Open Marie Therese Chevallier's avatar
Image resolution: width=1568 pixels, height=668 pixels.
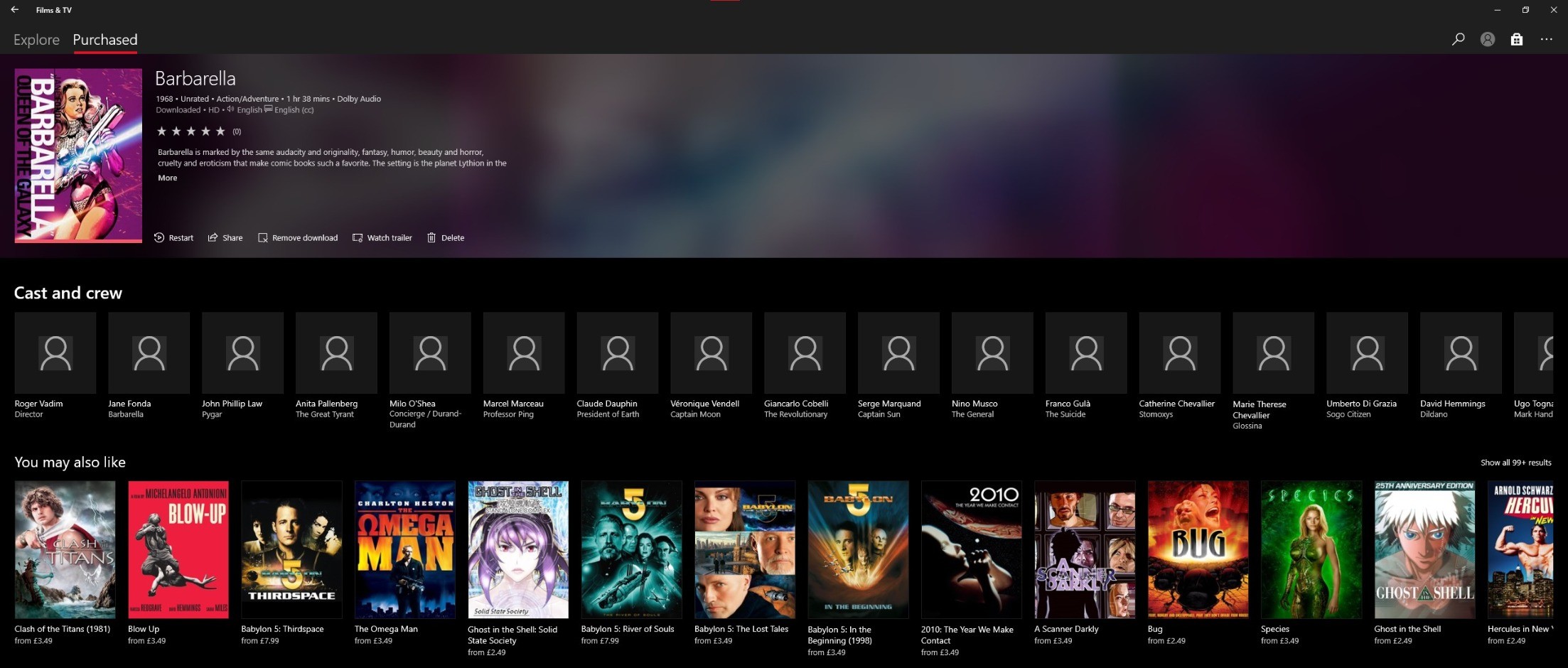tap(1274, 353)
